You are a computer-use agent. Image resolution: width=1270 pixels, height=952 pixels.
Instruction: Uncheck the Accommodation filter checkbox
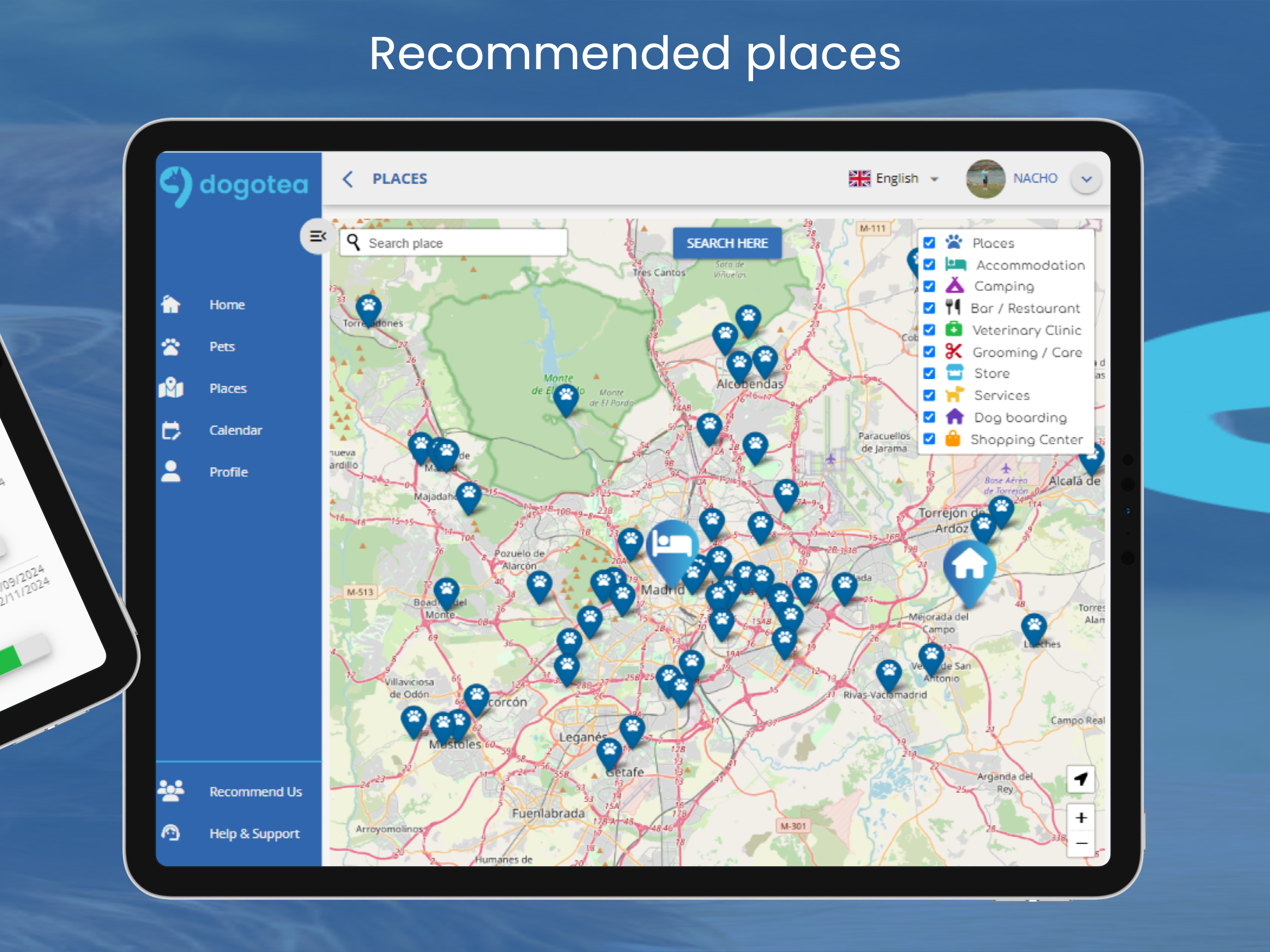[x=929, y=265]
